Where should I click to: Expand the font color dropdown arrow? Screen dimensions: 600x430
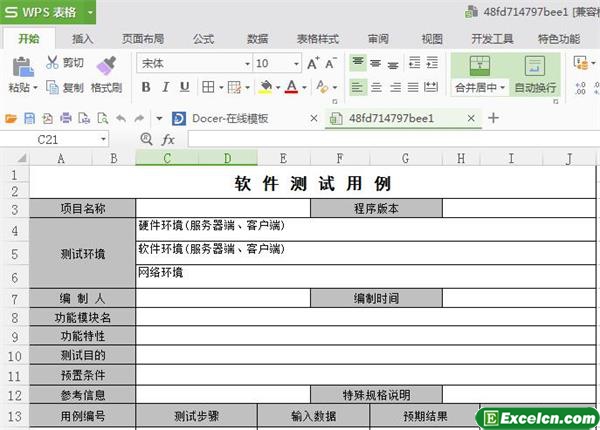tap(305, 88)
